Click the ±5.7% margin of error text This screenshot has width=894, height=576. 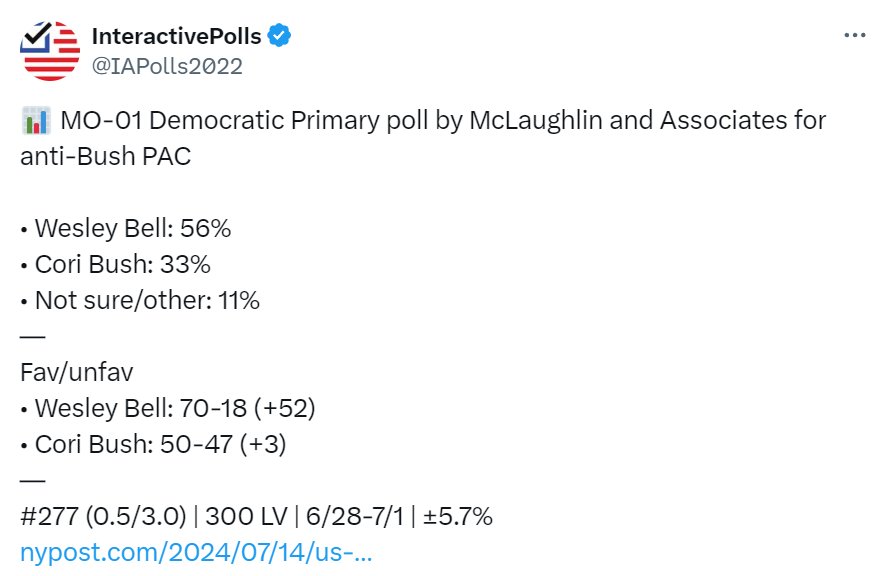pos(458,516)
